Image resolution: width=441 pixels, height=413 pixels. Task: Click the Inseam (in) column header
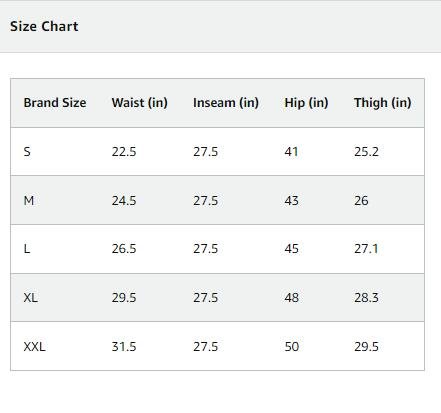(226, 103)
